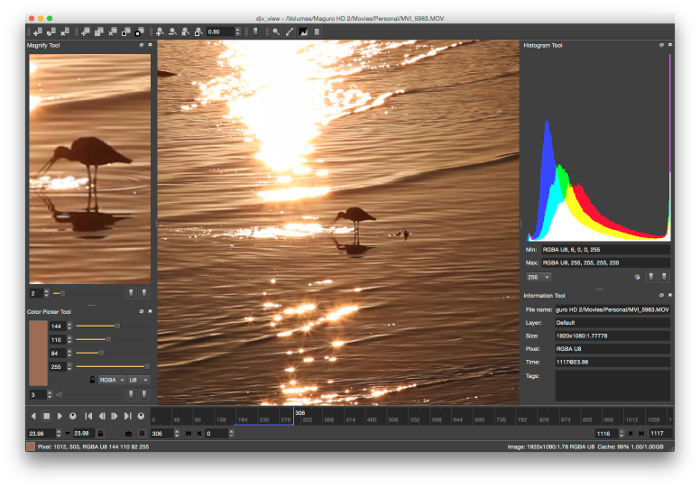Open the RGBA pixel format dropdown
700x489 pixels.
point(112,380)
